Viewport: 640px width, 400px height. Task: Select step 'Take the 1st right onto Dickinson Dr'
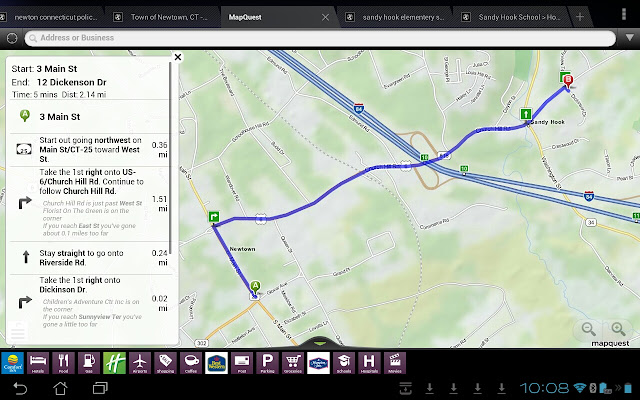[x=89, y=304]
